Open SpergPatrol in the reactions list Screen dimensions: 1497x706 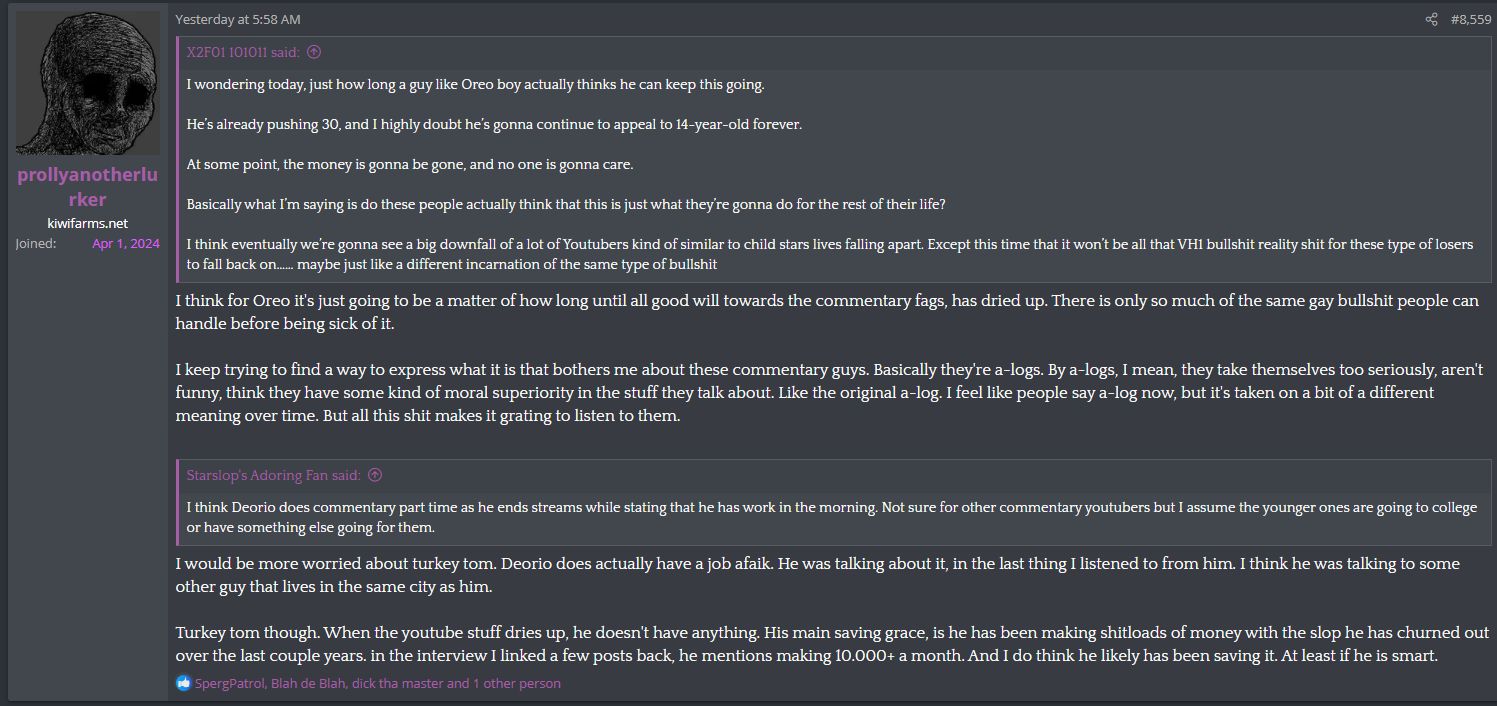pos(229,683)
